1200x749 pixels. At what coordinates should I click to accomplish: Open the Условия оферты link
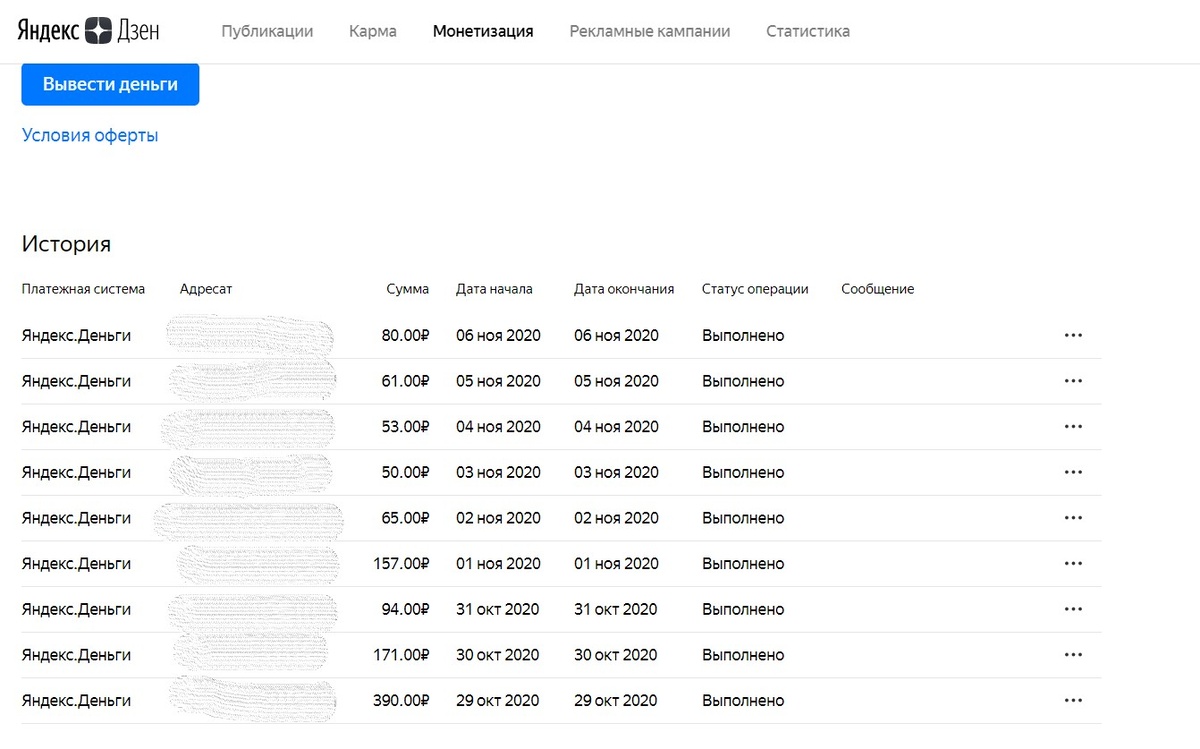click(x=89, y=134)
